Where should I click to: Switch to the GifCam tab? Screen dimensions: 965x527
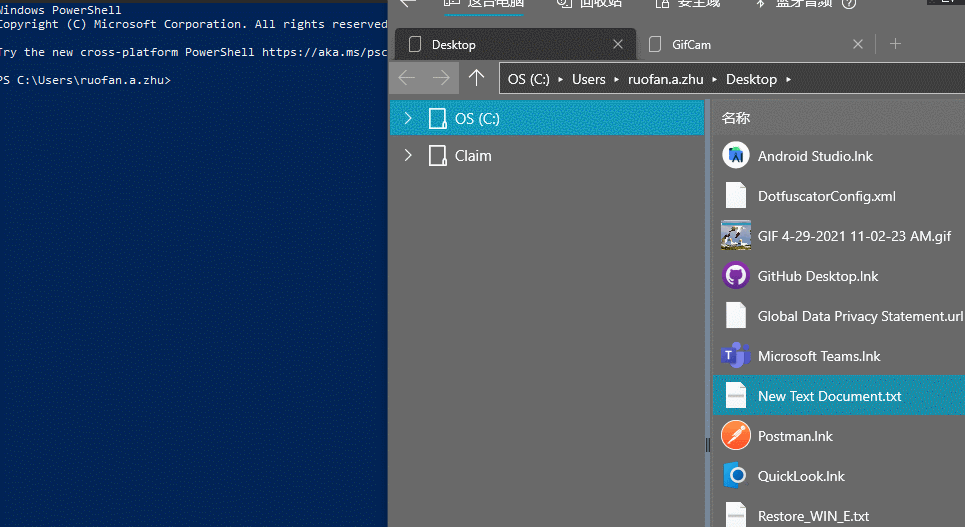757,44
